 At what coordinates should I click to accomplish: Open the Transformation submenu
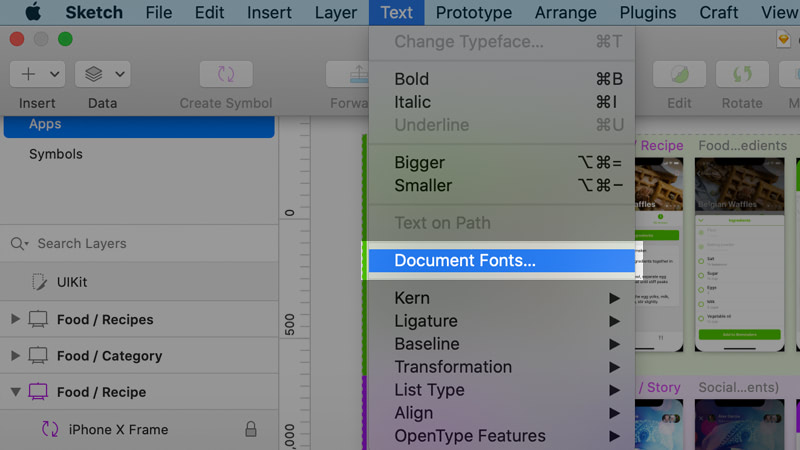point(502,367)
